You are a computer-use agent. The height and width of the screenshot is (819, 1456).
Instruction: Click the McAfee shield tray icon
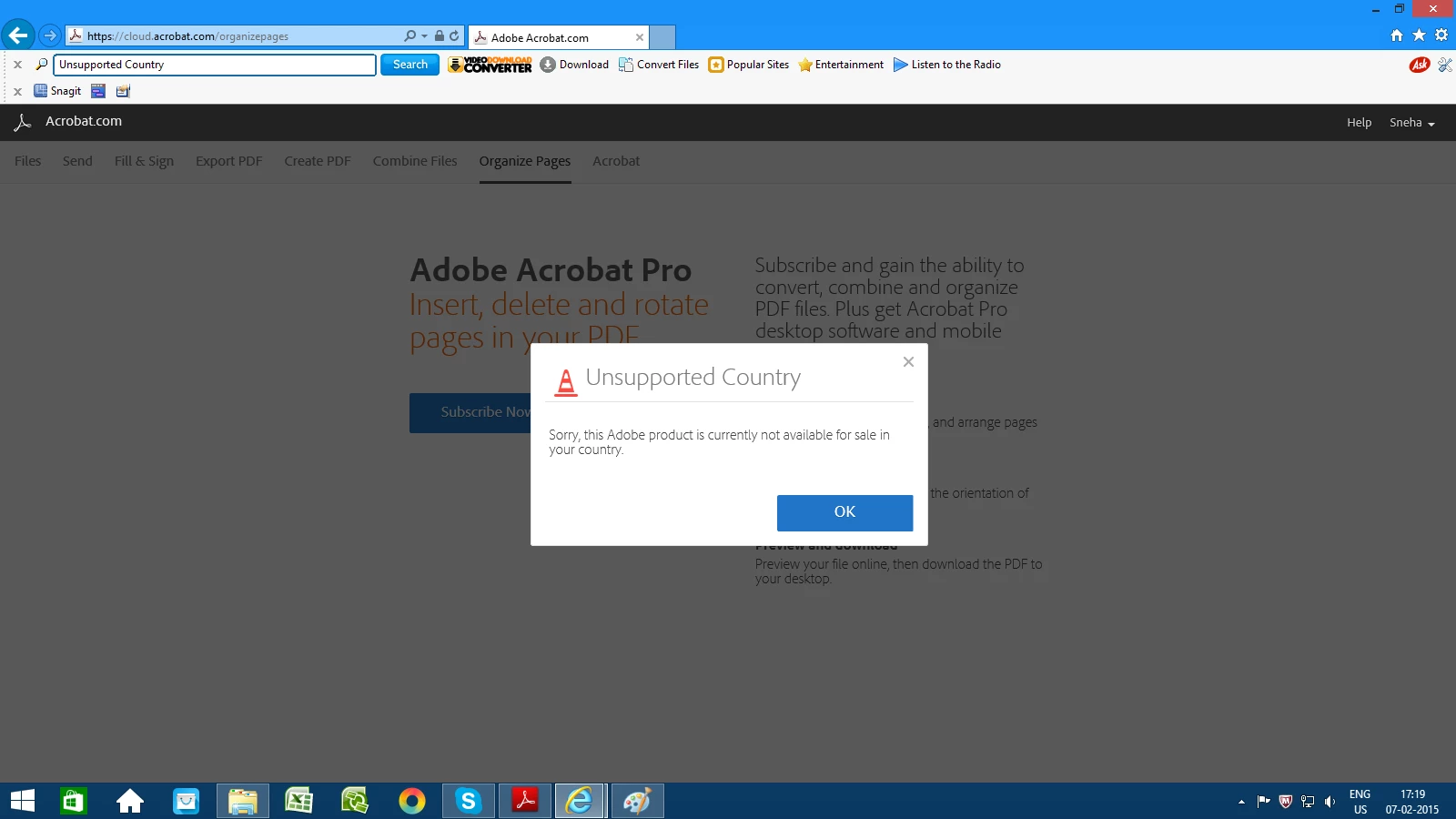[1286, 802]
